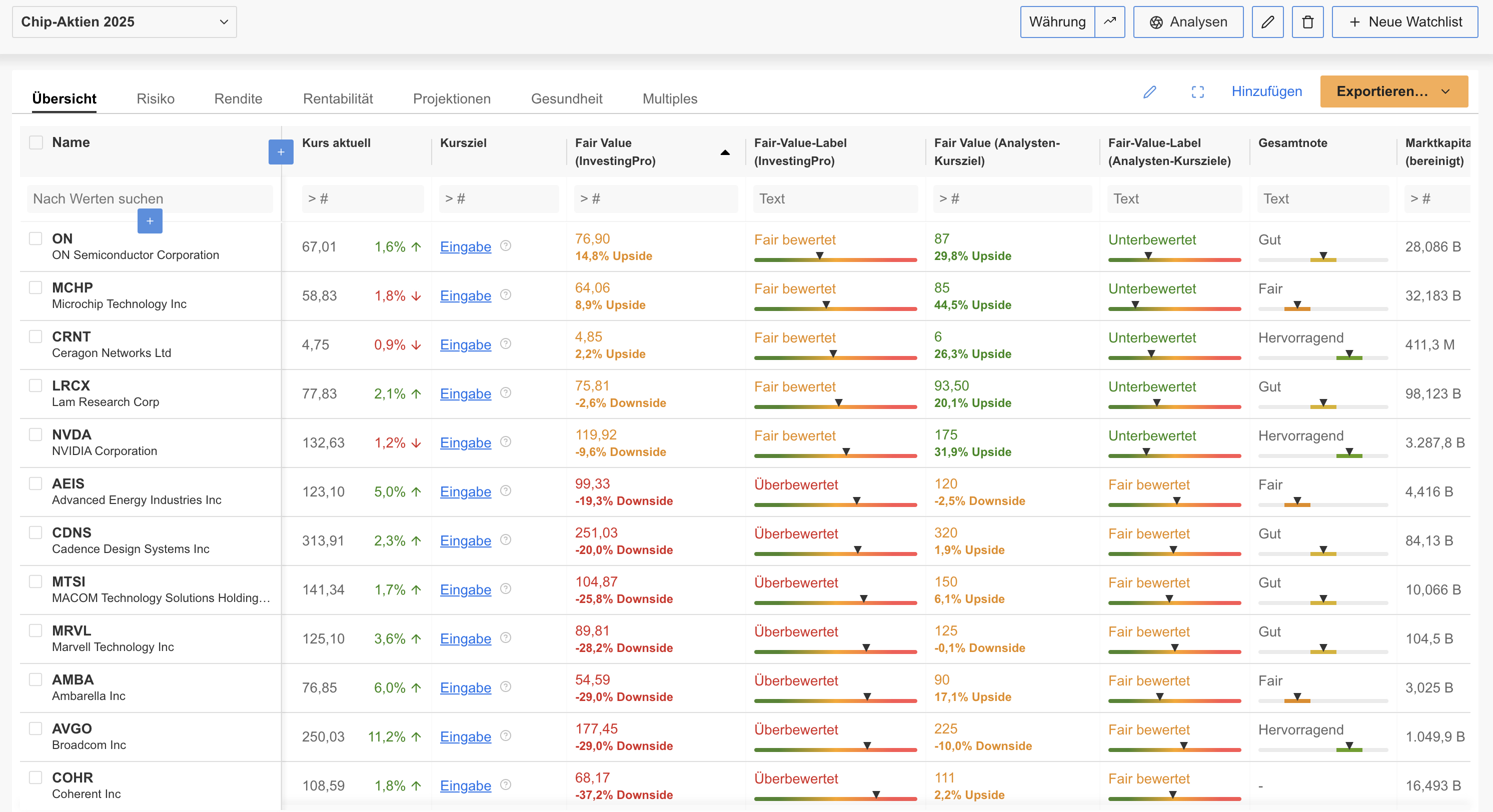Image resolution: width=1493 pixels, height=812 pixels.
Task: Click the Coherent Inc company name
Action: [87, 794]
